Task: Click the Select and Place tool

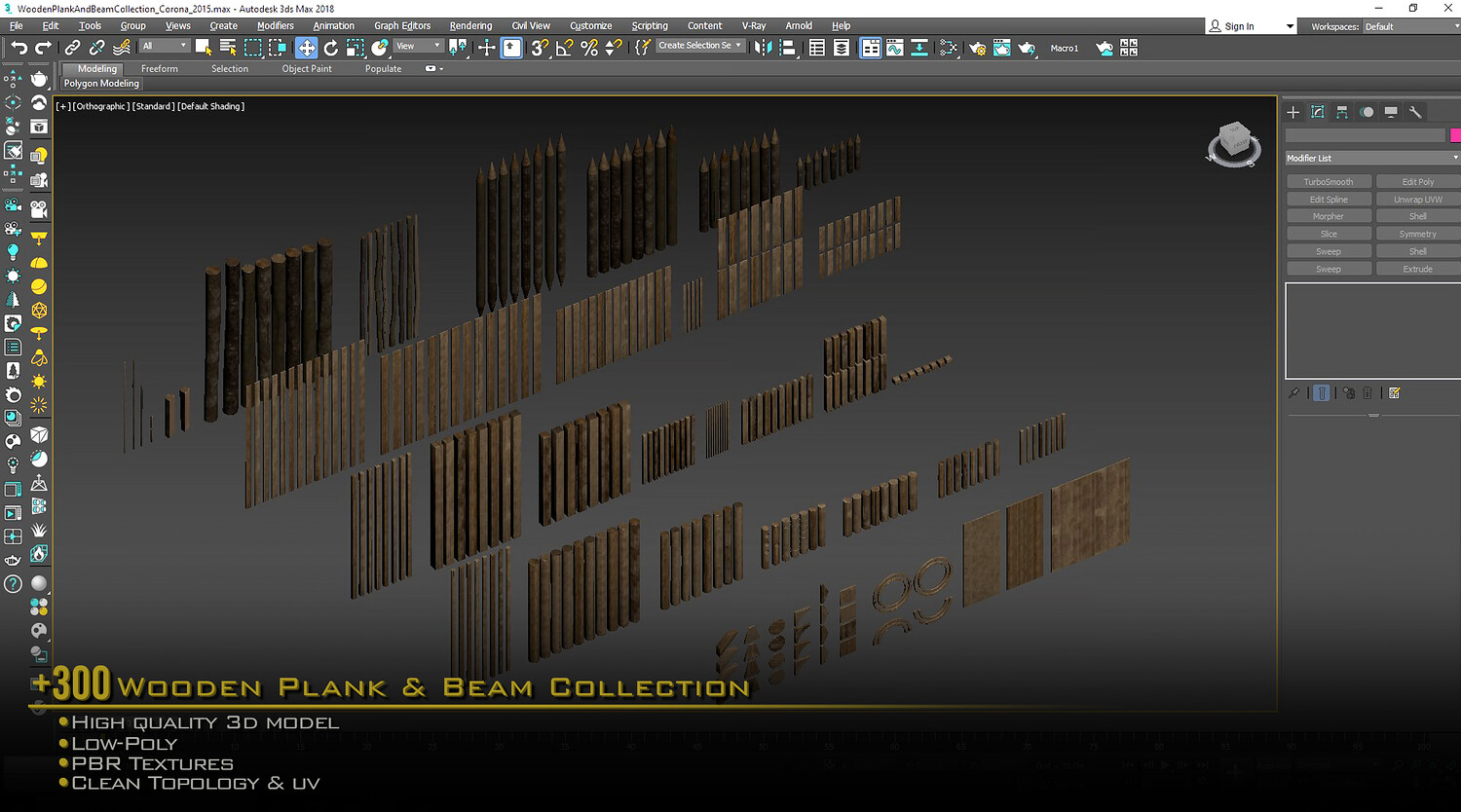Action: click(380, 48)
